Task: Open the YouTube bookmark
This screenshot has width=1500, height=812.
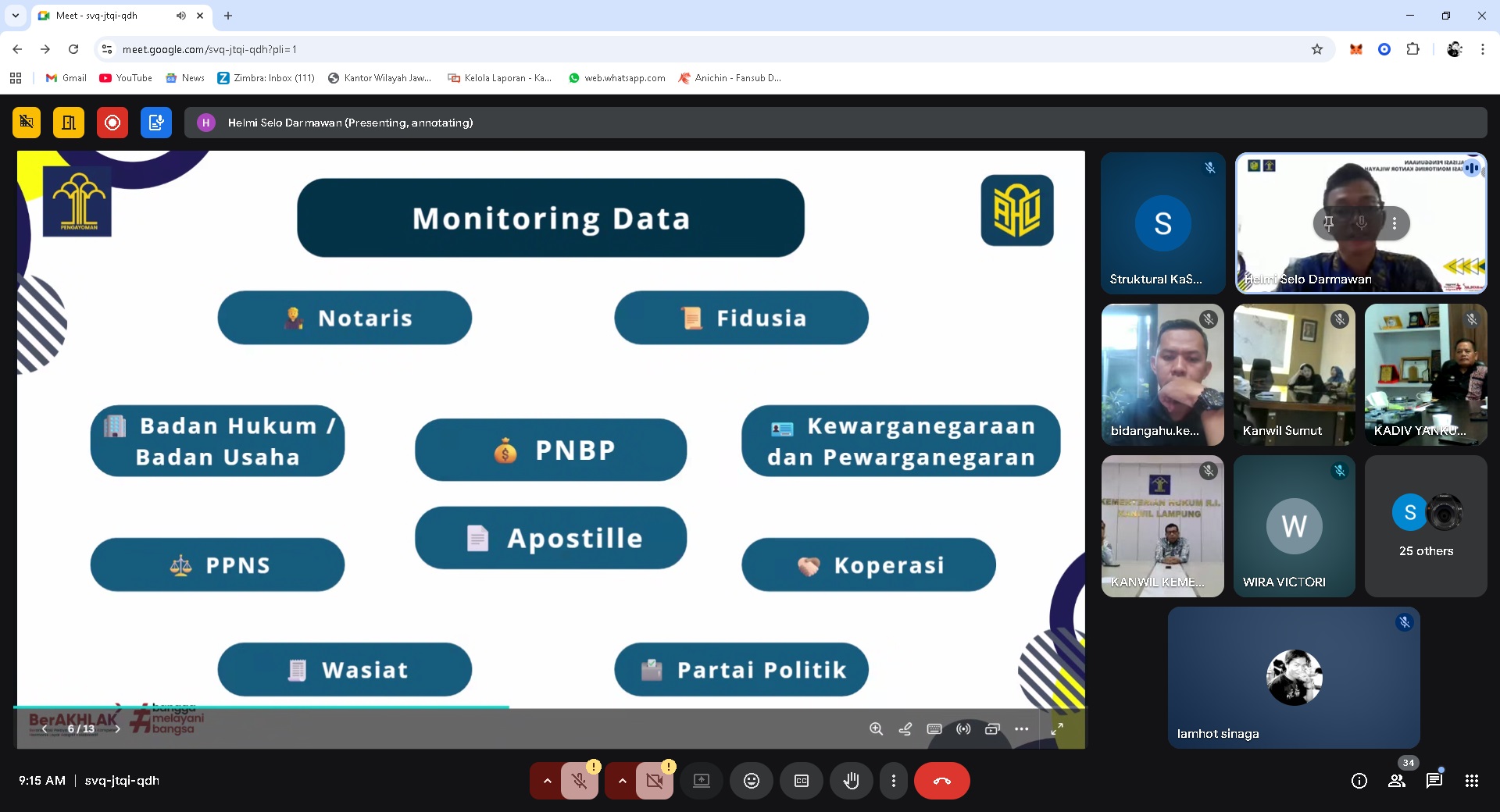Action: (126, 78)
